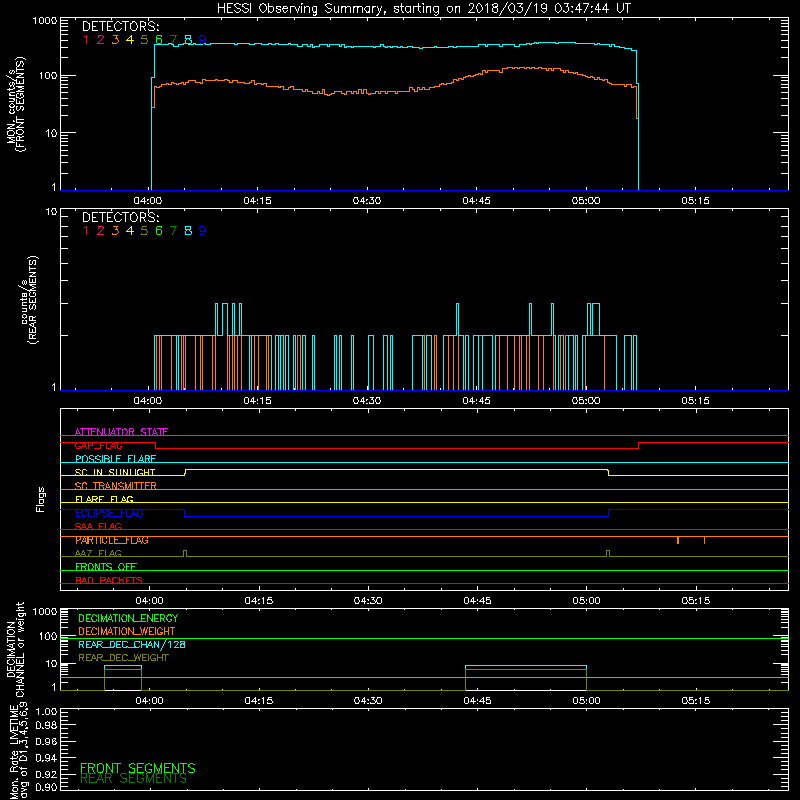Click 05:00 tick under rear segments plot
This screenshot has height=800, width=800.
pos(586,401)
